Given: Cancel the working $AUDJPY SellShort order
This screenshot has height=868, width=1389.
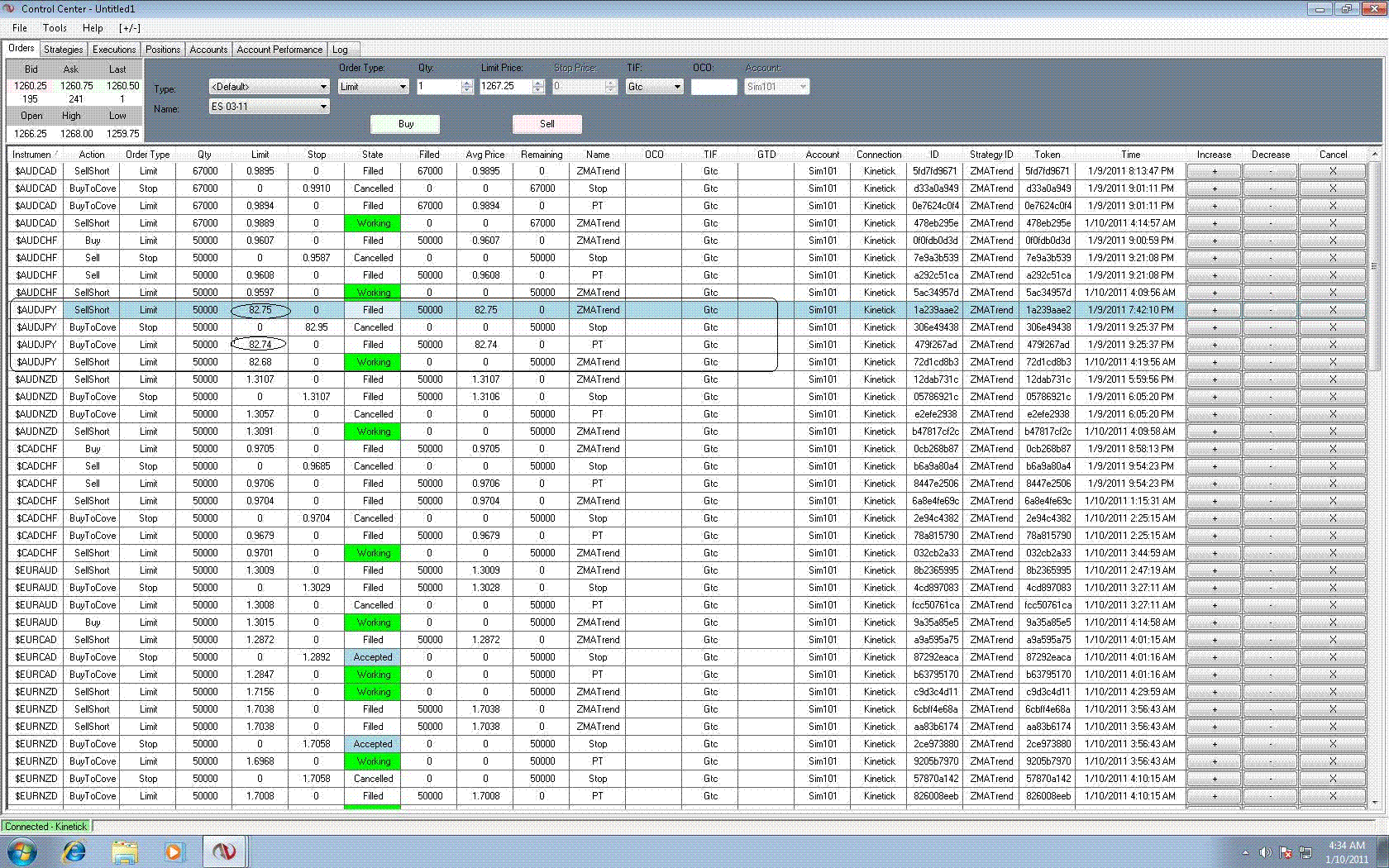Looking at the screenshot, I should pyautogui.click(x=1333, y=362).
